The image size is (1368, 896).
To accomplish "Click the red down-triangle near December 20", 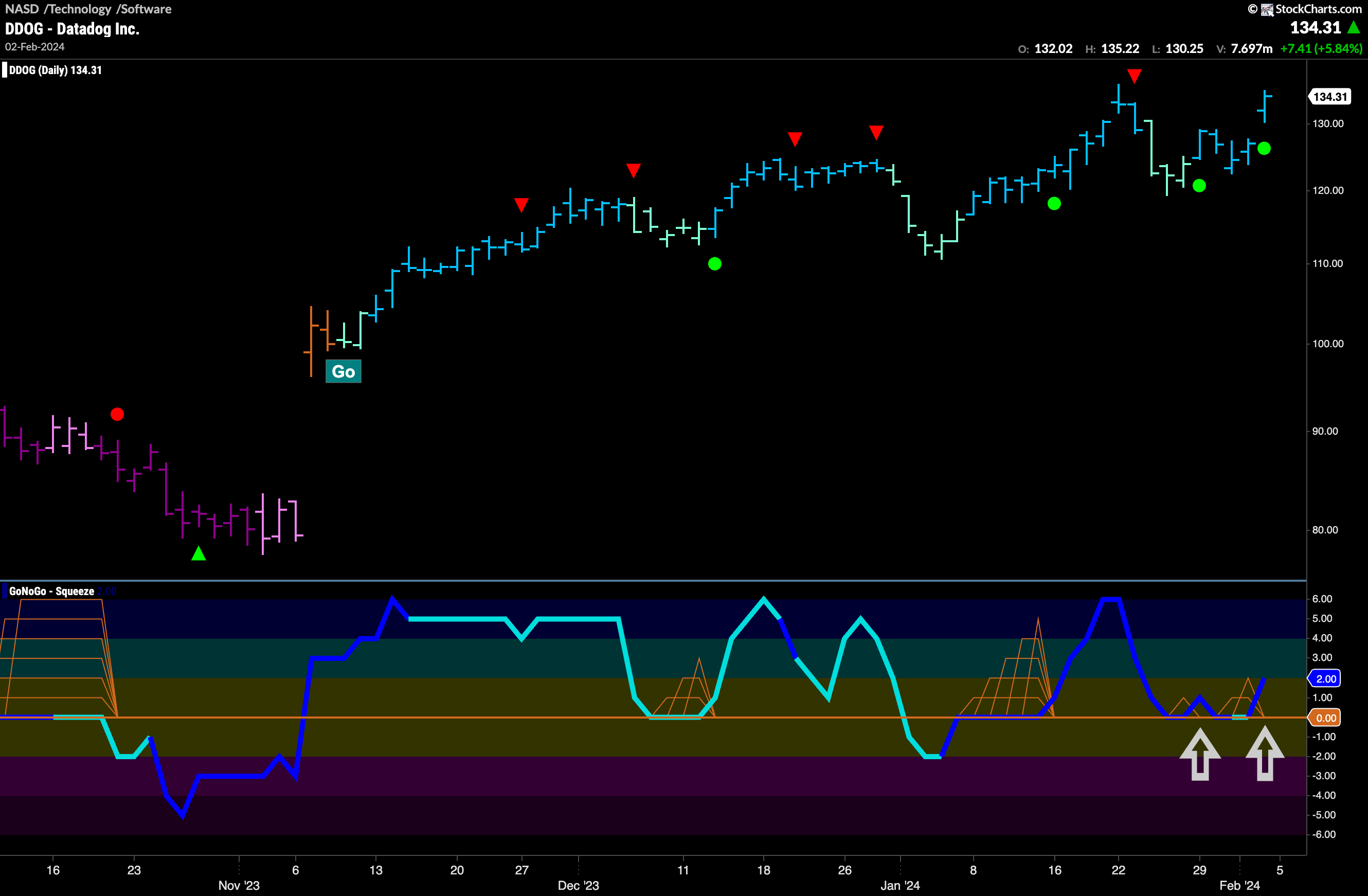I will 795,138.
